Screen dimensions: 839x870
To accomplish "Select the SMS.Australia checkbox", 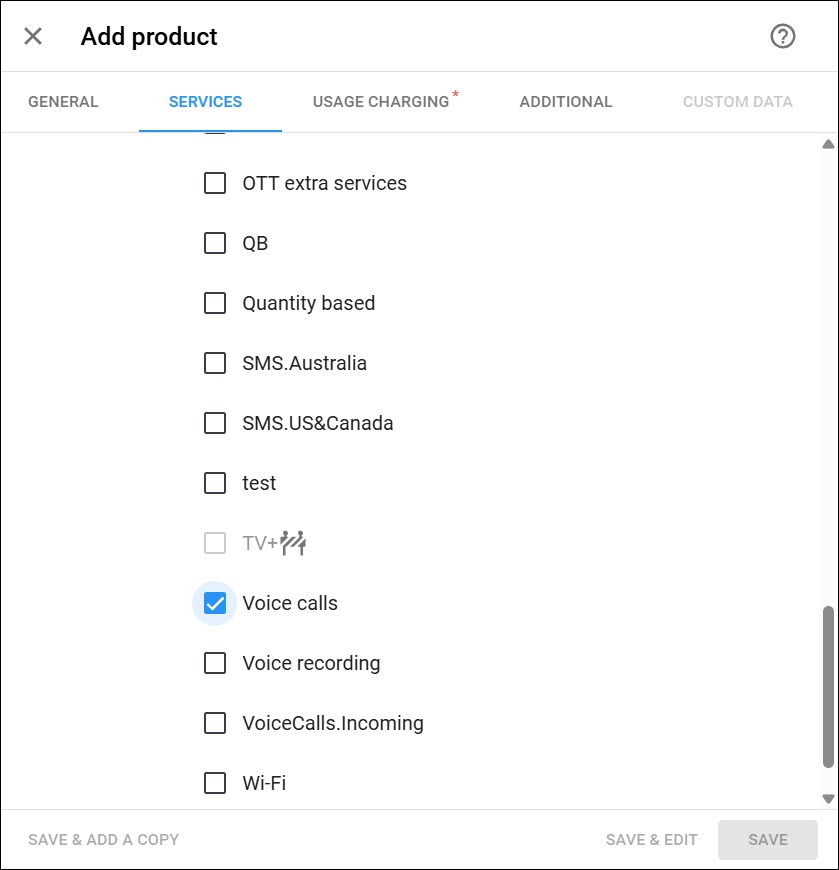I will (215, 363).
